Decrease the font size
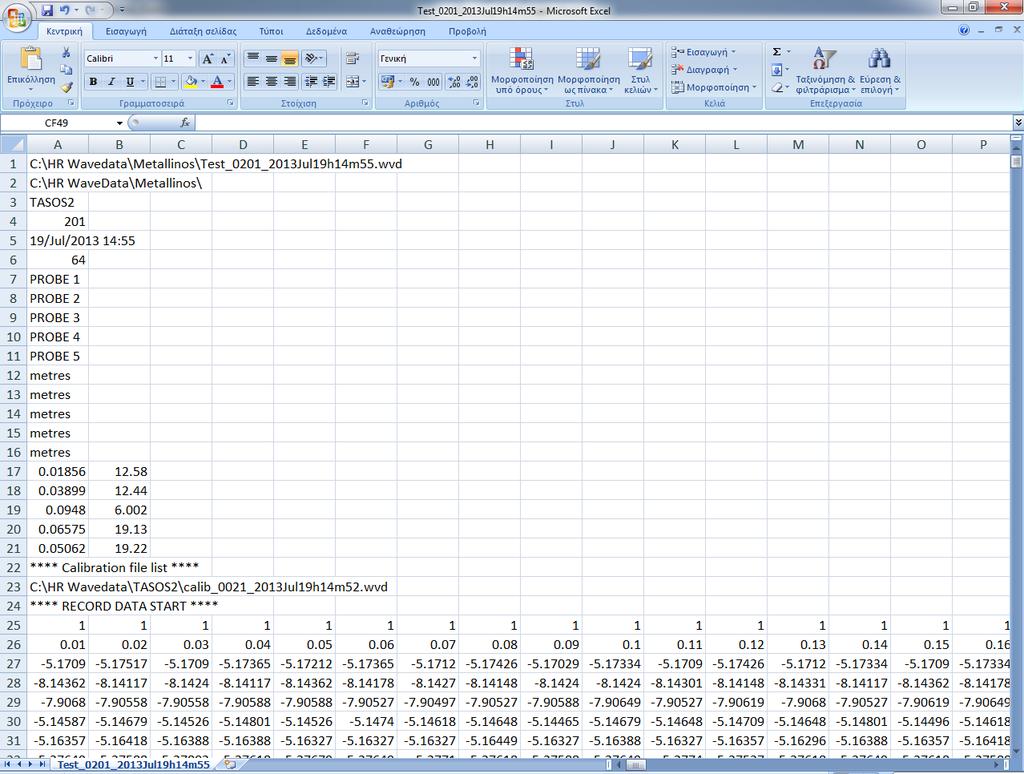1024x774 pixels. click(x=225, y=59)
